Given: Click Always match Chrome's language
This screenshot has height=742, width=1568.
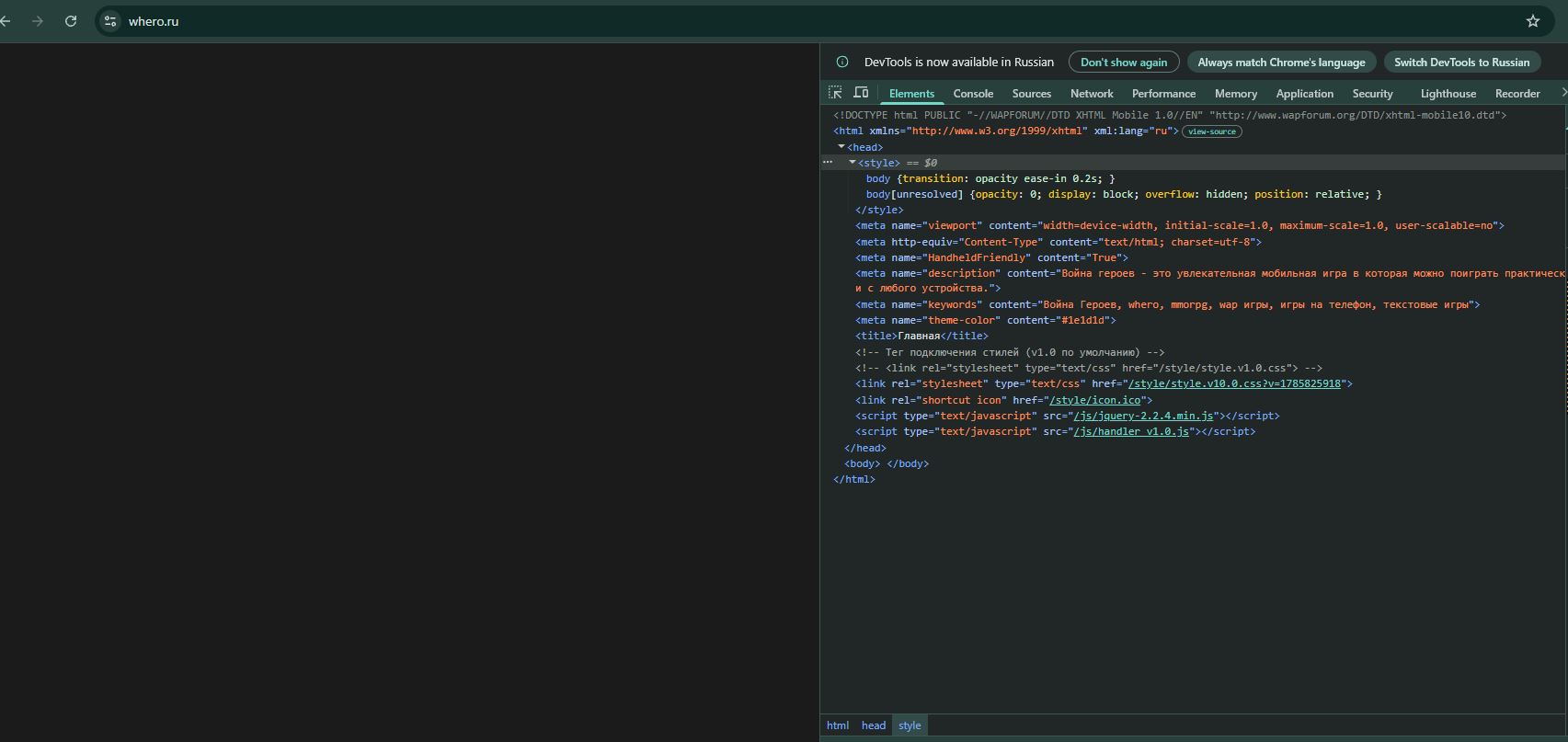Looking at the screenshot, I should [1281, 63].
